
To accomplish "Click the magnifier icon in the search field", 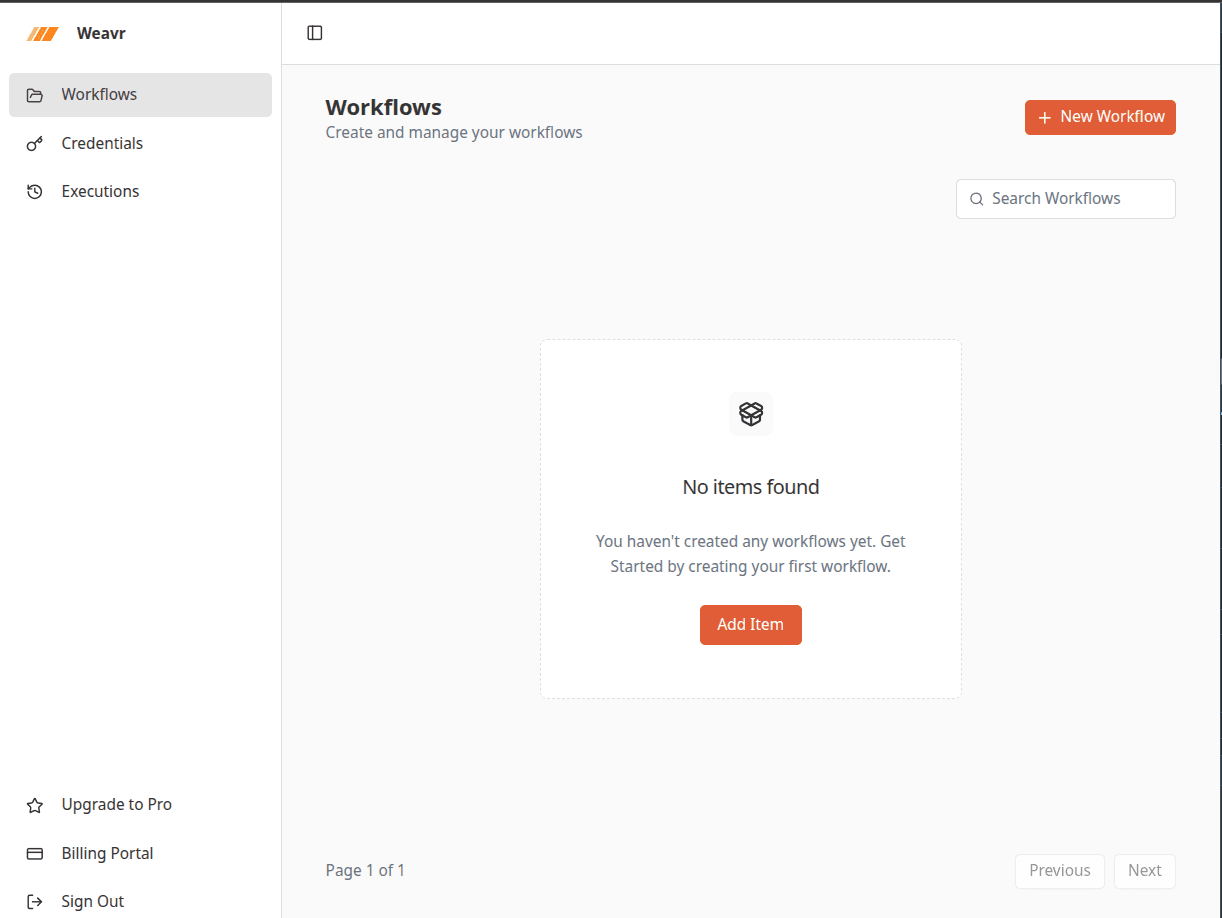I will click(x=977, y=199).
